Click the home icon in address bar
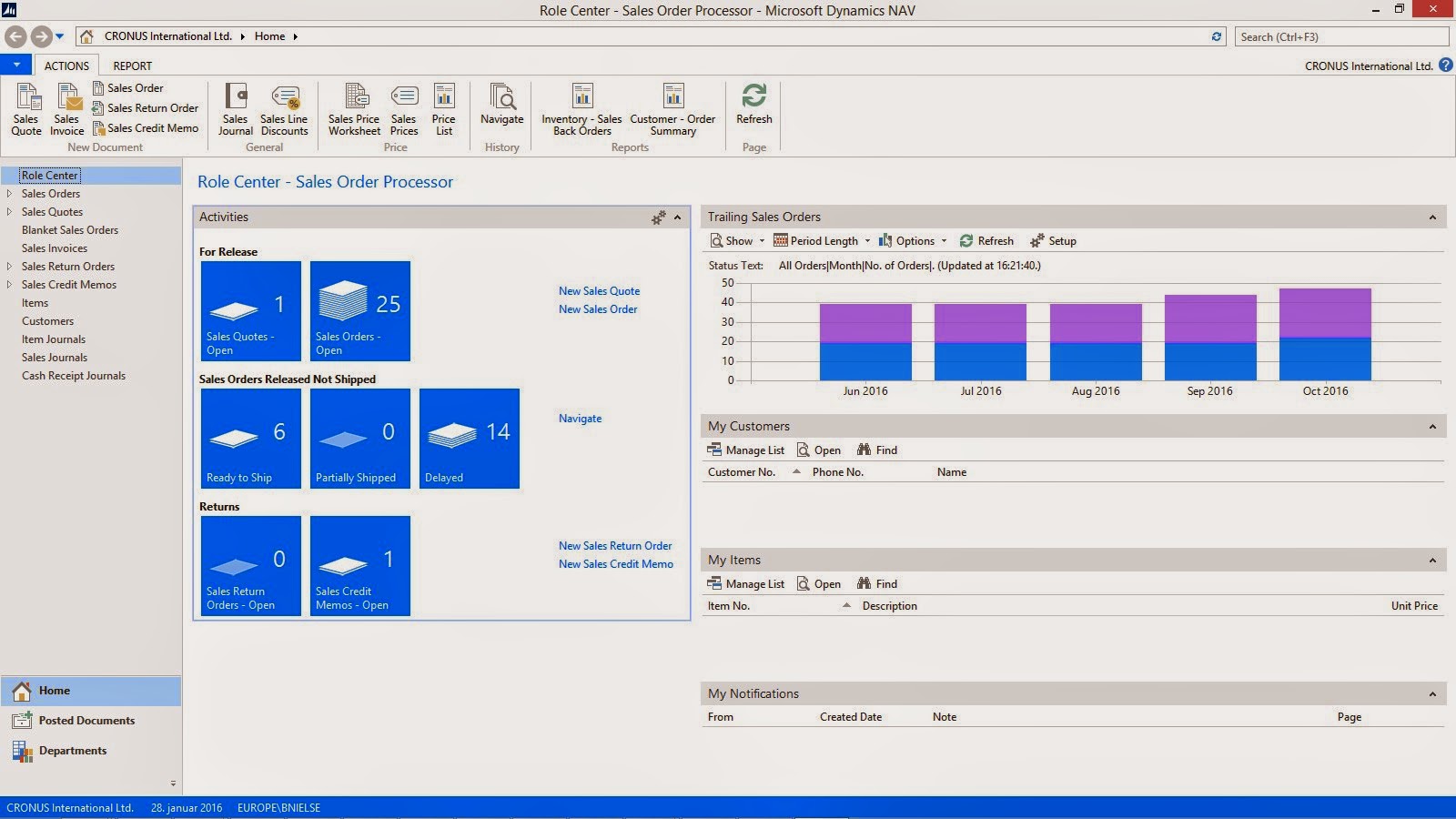The height and width of the screenshot is (819, 1456). pos(86,36)
